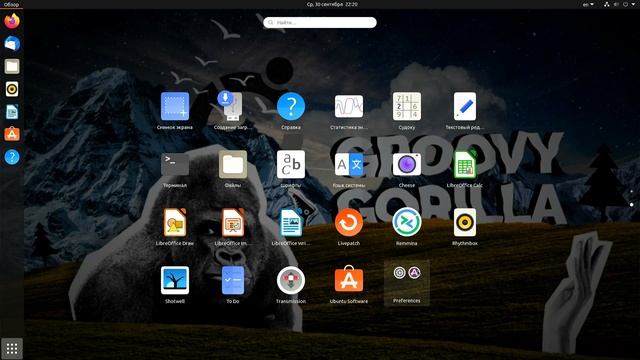Click the Обзор activities button

(x=11, y=4)
